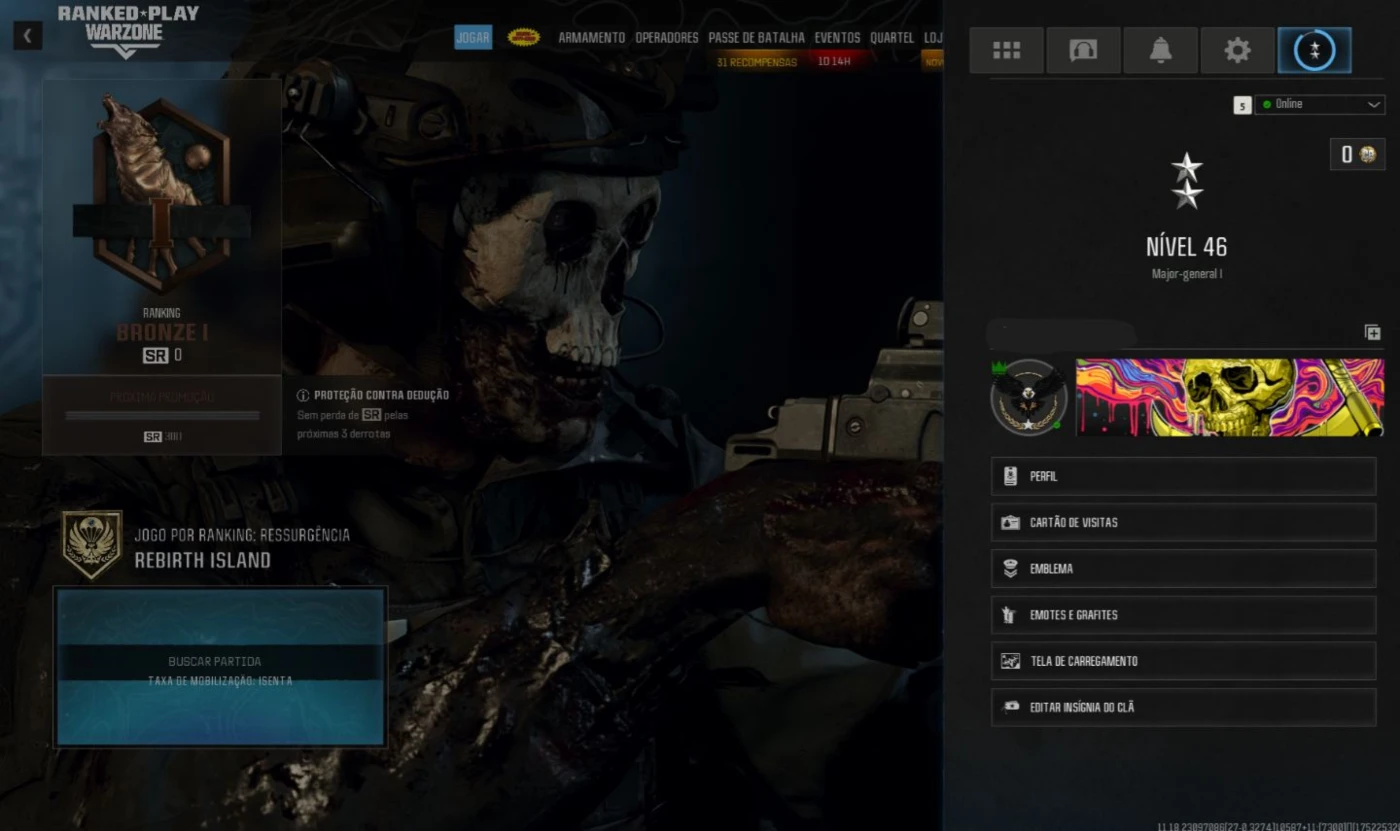Click the Ranked Play Warzone logo

tap(128, 31)
